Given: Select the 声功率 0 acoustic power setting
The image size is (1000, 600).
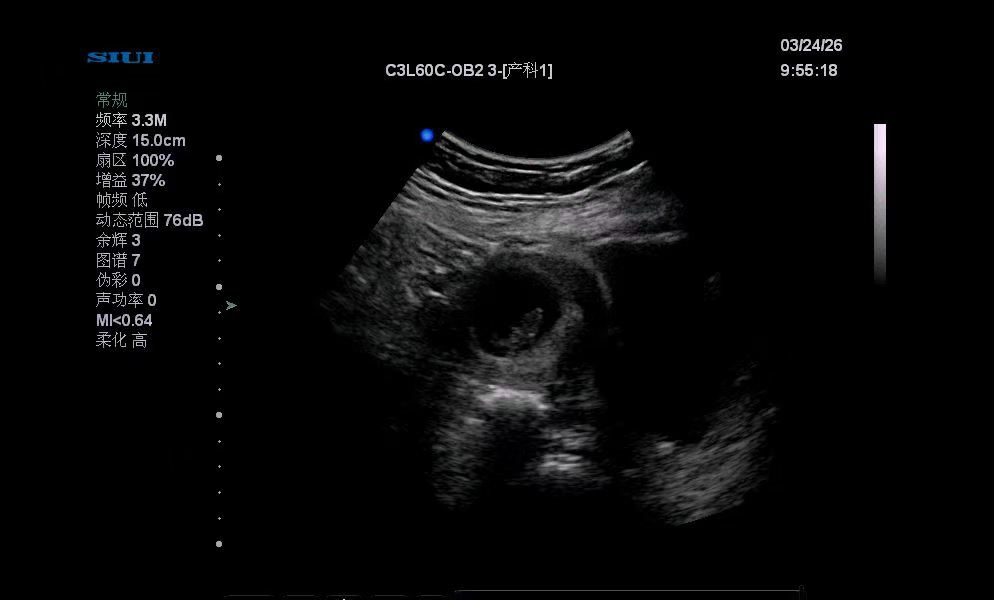Looking at the screenshot, I should (x=126, y=300).
